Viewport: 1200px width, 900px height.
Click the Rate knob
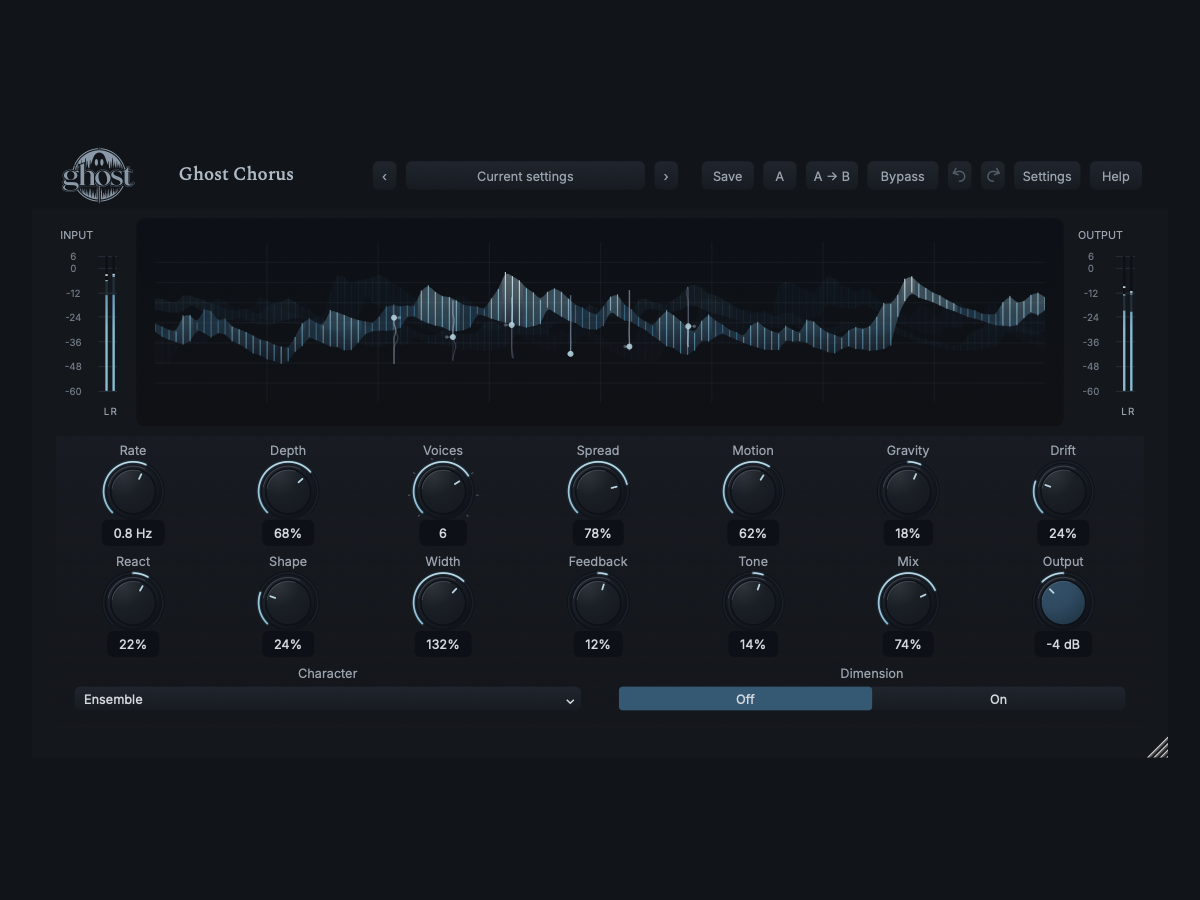point(132,491)
